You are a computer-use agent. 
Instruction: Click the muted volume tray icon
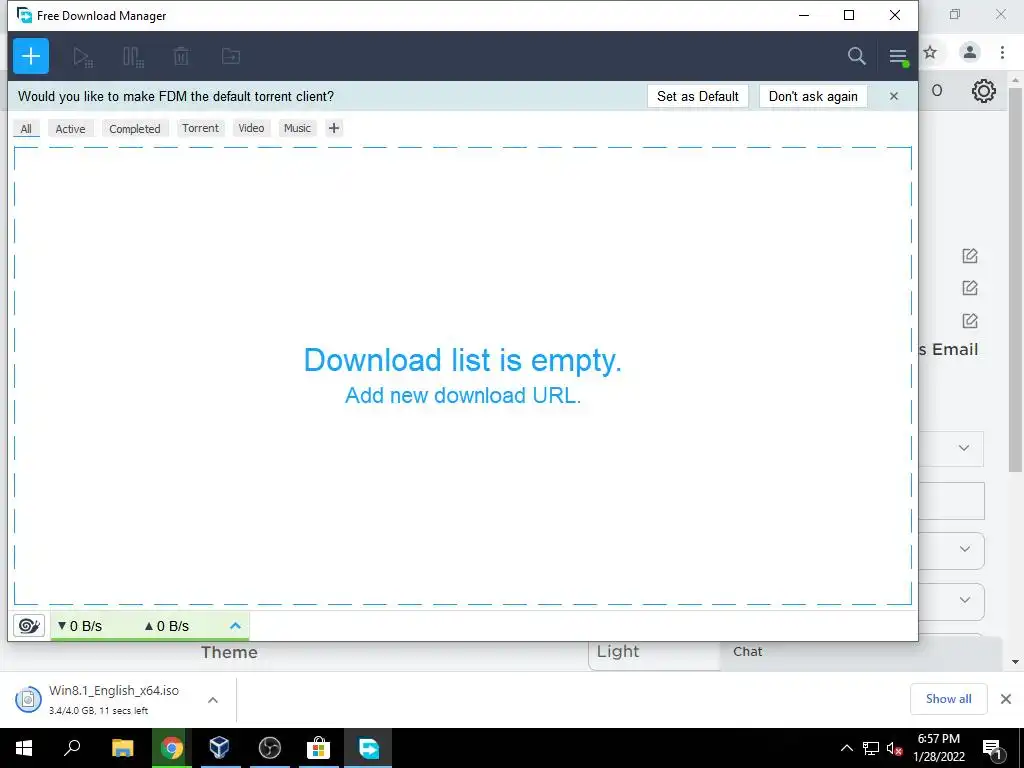click(894, 748)
